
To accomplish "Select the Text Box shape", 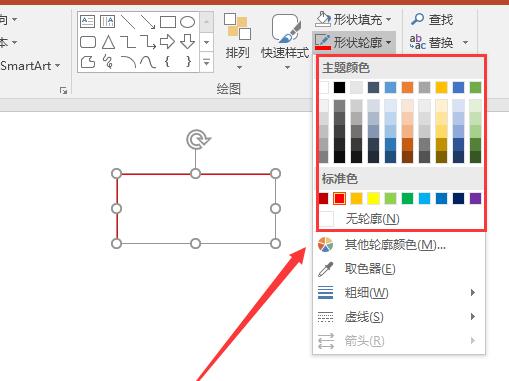I will point(88,22).
